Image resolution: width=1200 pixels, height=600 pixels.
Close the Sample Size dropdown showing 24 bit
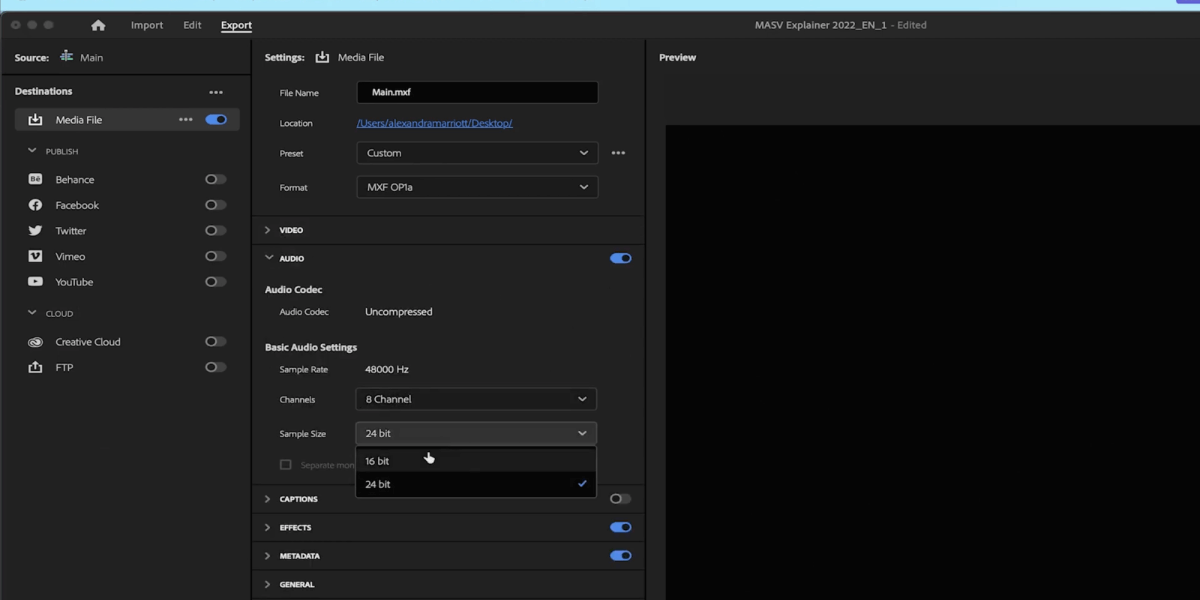(x=476, y=433)
